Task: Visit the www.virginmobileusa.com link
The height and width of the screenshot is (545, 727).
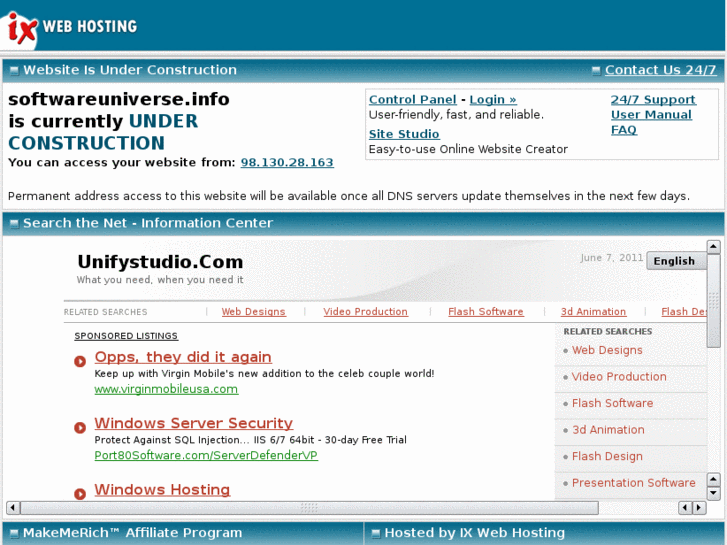Action: pyautogui.click(x=166, y=389)
